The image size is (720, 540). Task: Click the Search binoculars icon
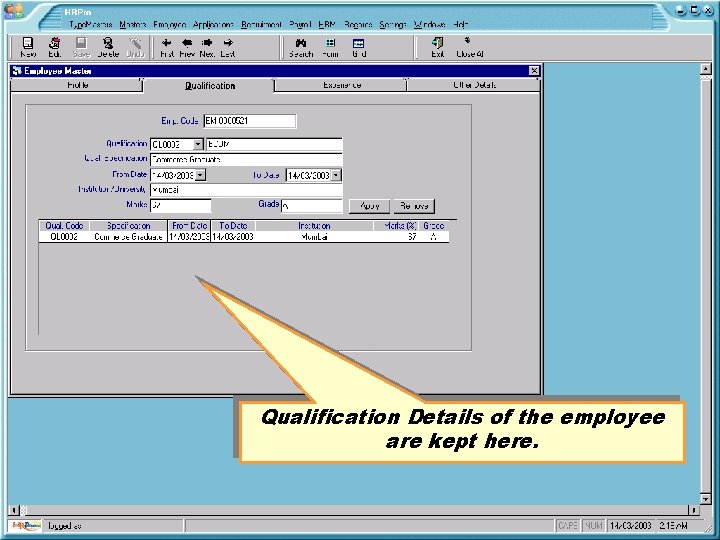(x=301, y=43)
